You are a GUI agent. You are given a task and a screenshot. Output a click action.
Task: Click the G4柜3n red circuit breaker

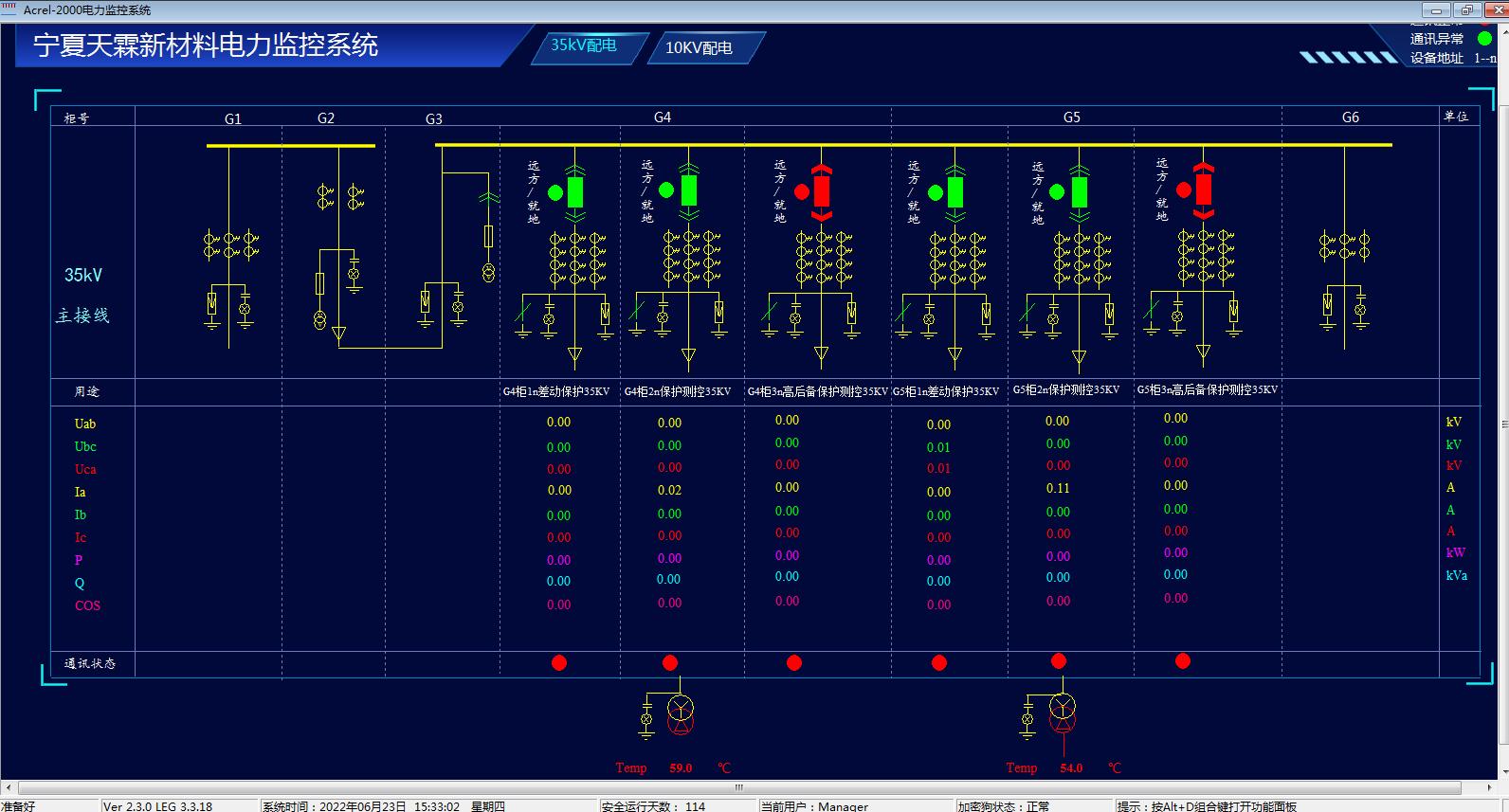click(x=822, y=191)
